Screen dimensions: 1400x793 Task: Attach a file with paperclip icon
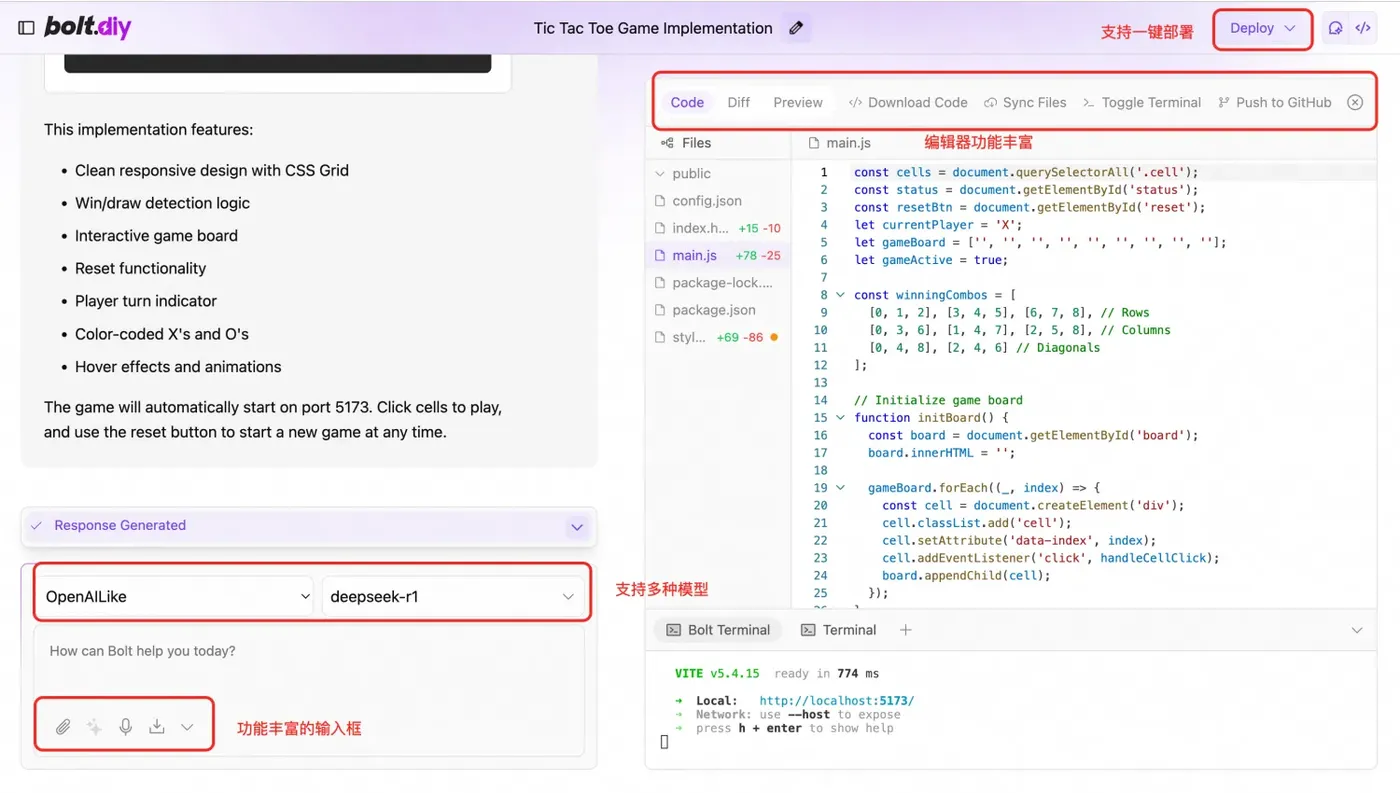(x=63, y=727)
